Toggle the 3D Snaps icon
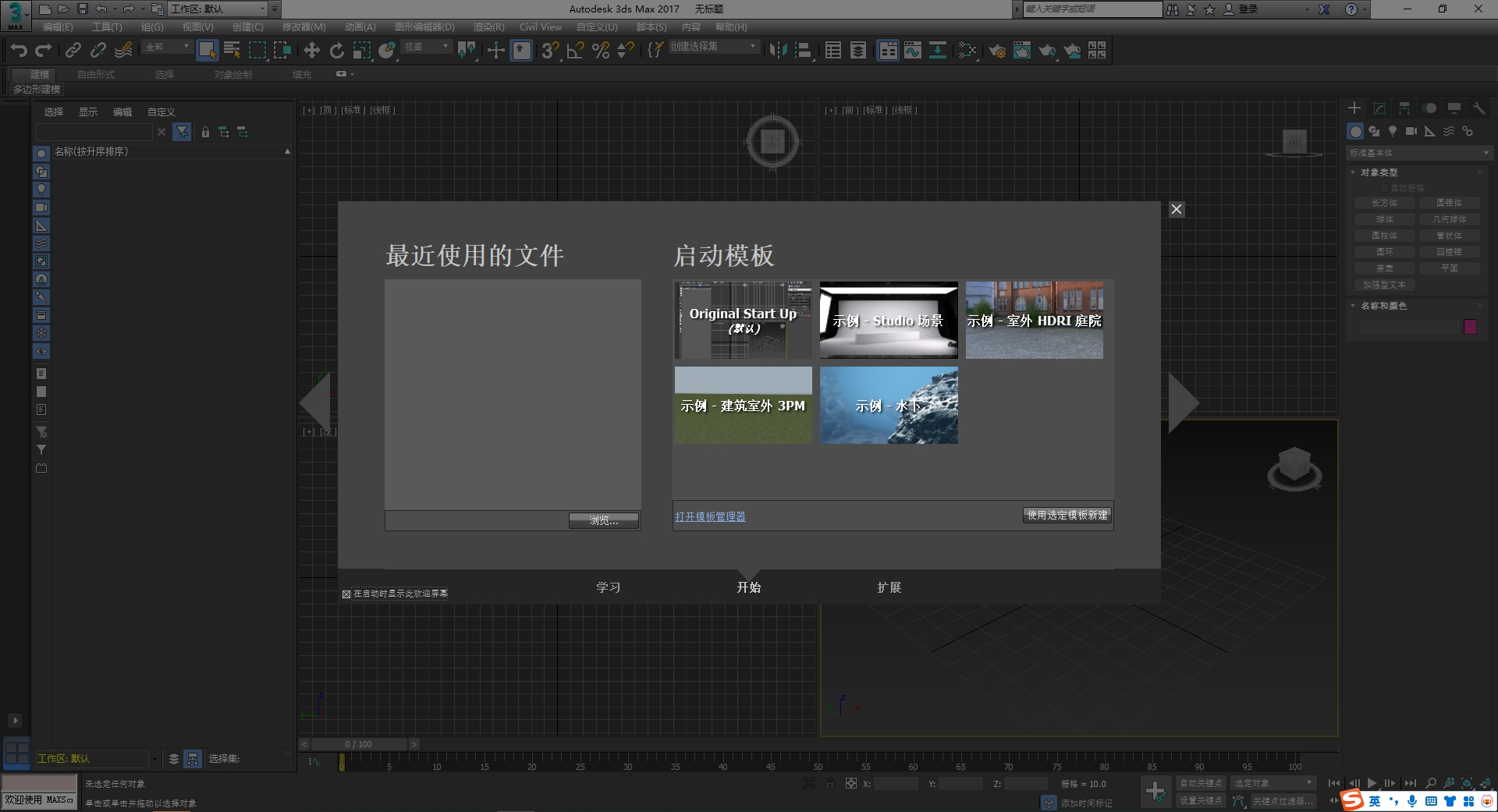Image resolution: width=1498 pixels, height=812 pixels. pyautogui.click(x=550, y=50)
